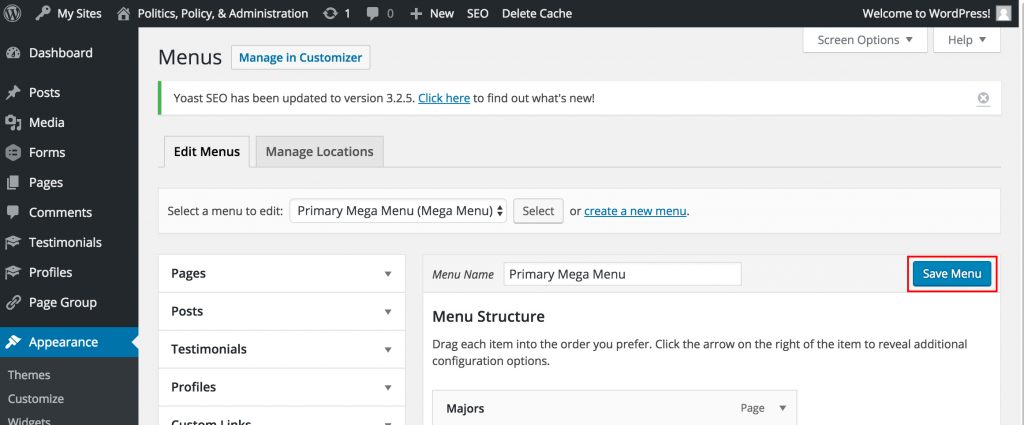This screenshot has height=425, width=1024.
Task: Dismiss the Yoast SEO notice
Action: tap(983, 98)
